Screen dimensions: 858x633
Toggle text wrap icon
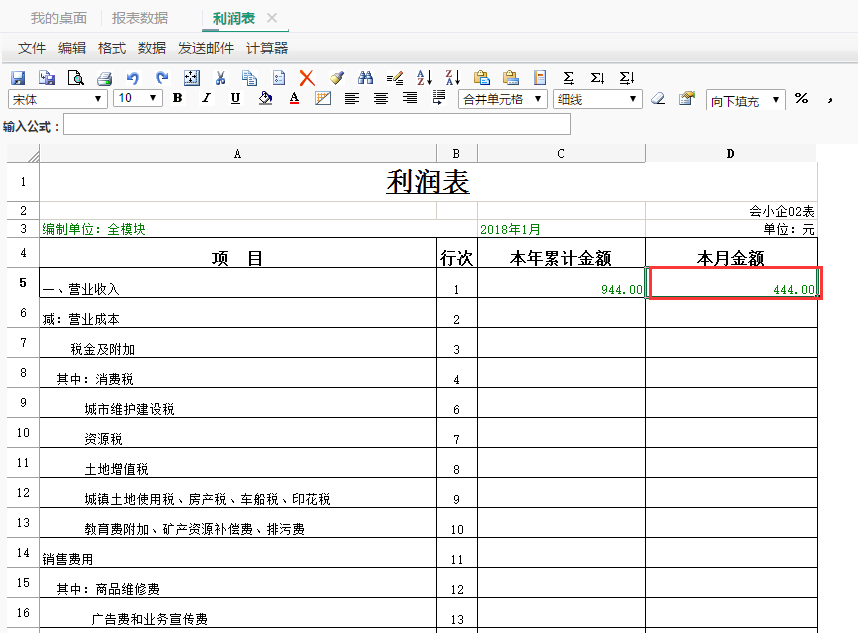(439, 98)
